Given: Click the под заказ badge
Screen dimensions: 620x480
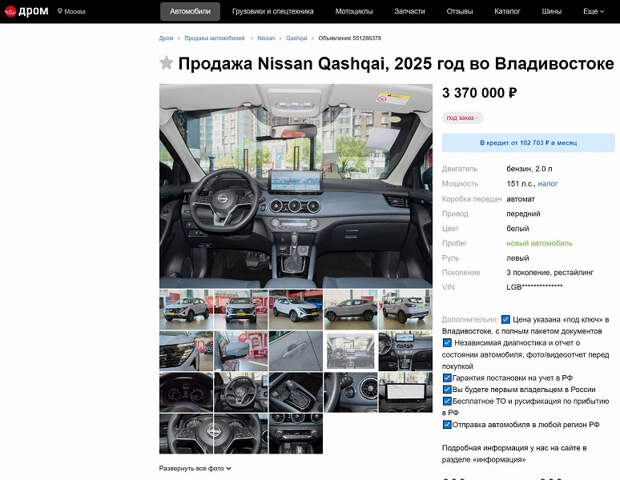Looking at the screenshot, I should pos(462,118).
